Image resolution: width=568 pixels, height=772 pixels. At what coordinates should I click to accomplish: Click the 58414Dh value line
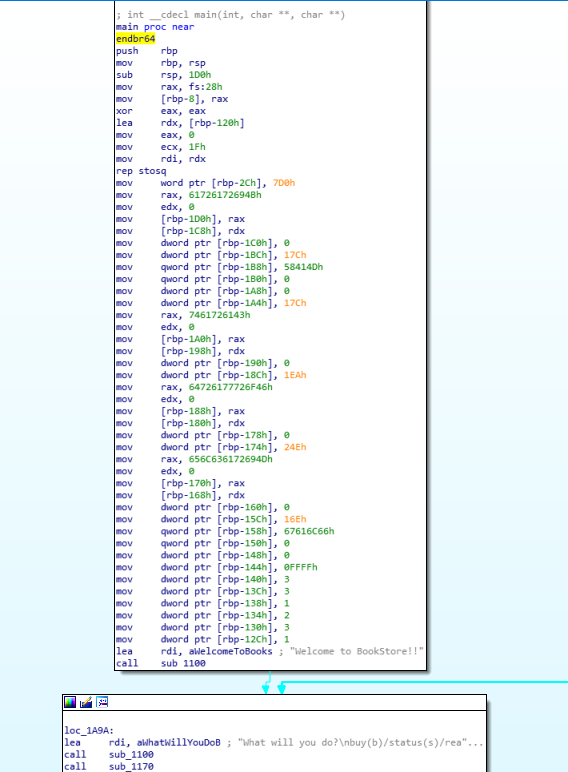pos(220,267)
